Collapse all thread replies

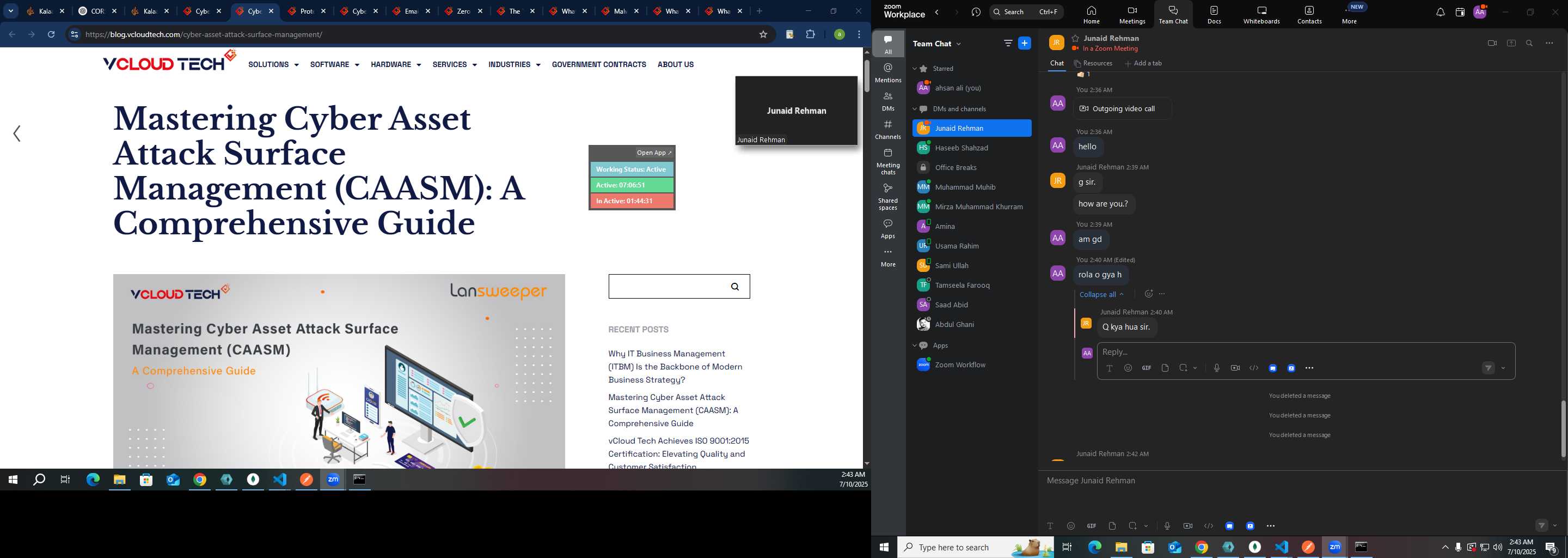point(1101,294)
